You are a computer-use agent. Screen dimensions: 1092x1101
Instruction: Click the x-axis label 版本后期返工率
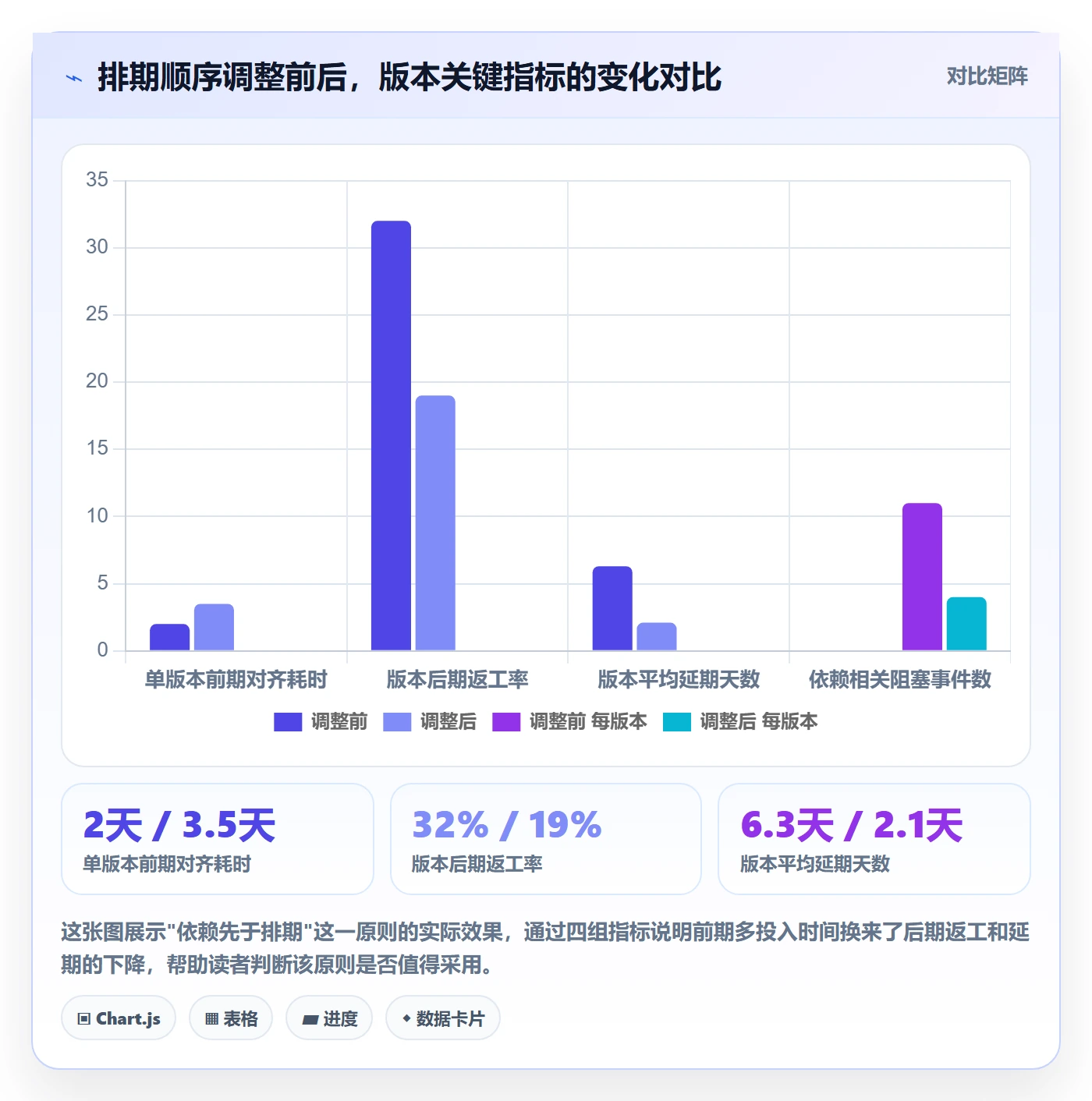(x=457, y=680)
